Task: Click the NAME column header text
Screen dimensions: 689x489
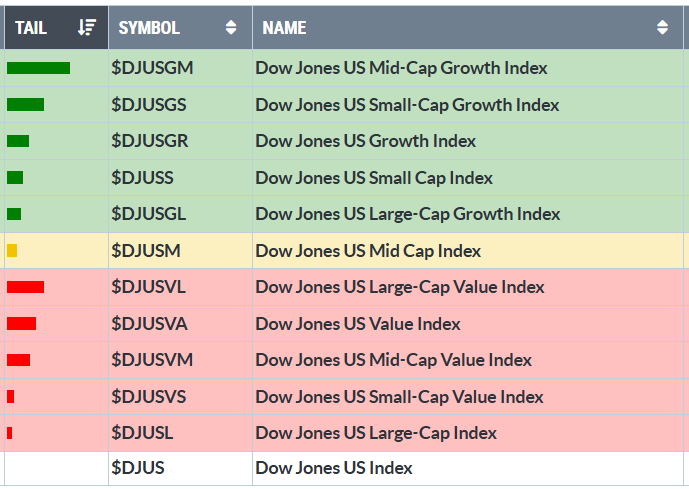Action: pos(284,28)
